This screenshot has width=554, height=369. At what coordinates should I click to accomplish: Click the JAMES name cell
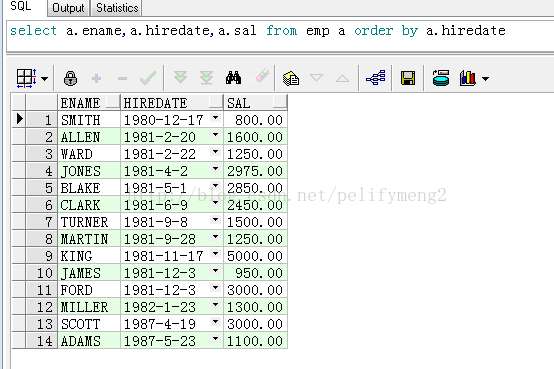pos(89,273)
